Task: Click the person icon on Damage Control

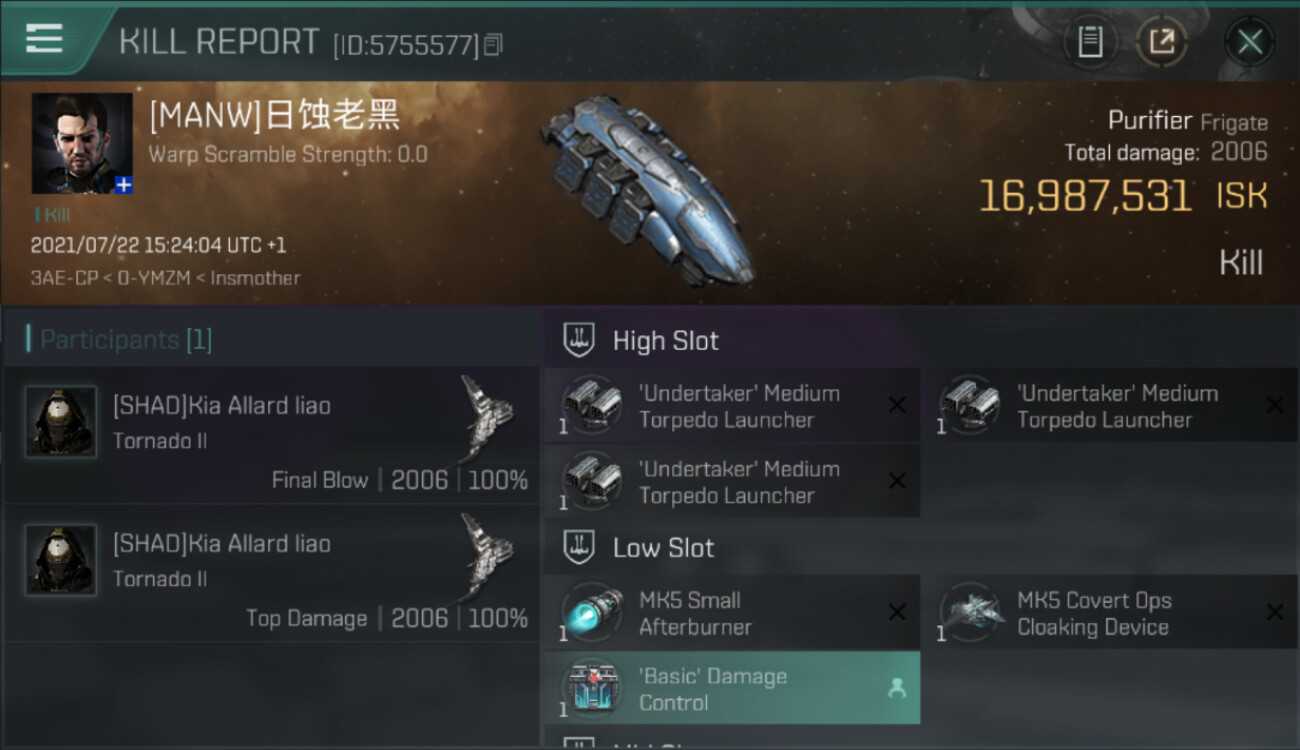Action: (897, 689)
